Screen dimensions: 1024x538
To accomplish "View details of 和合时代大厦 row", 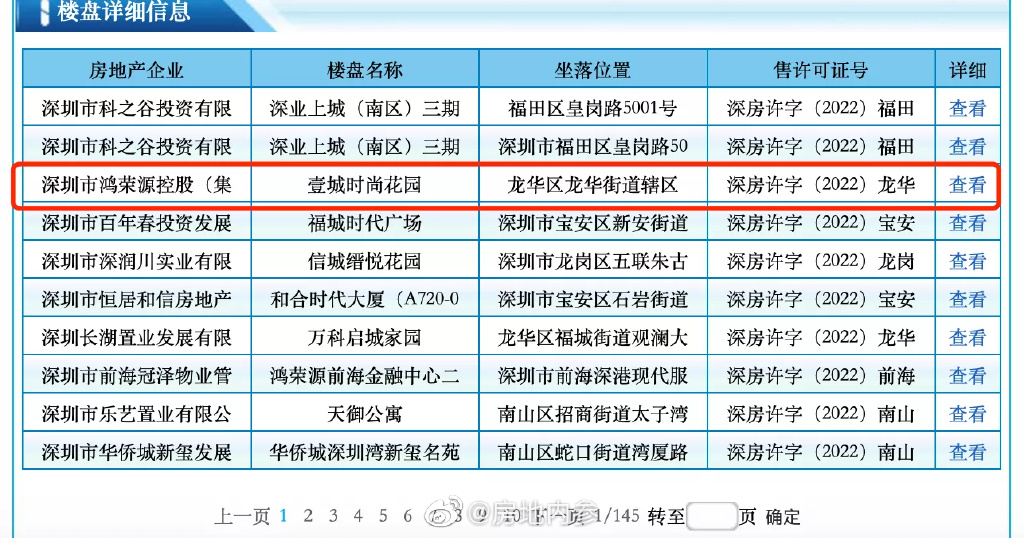I will click(x=967, y=300).
